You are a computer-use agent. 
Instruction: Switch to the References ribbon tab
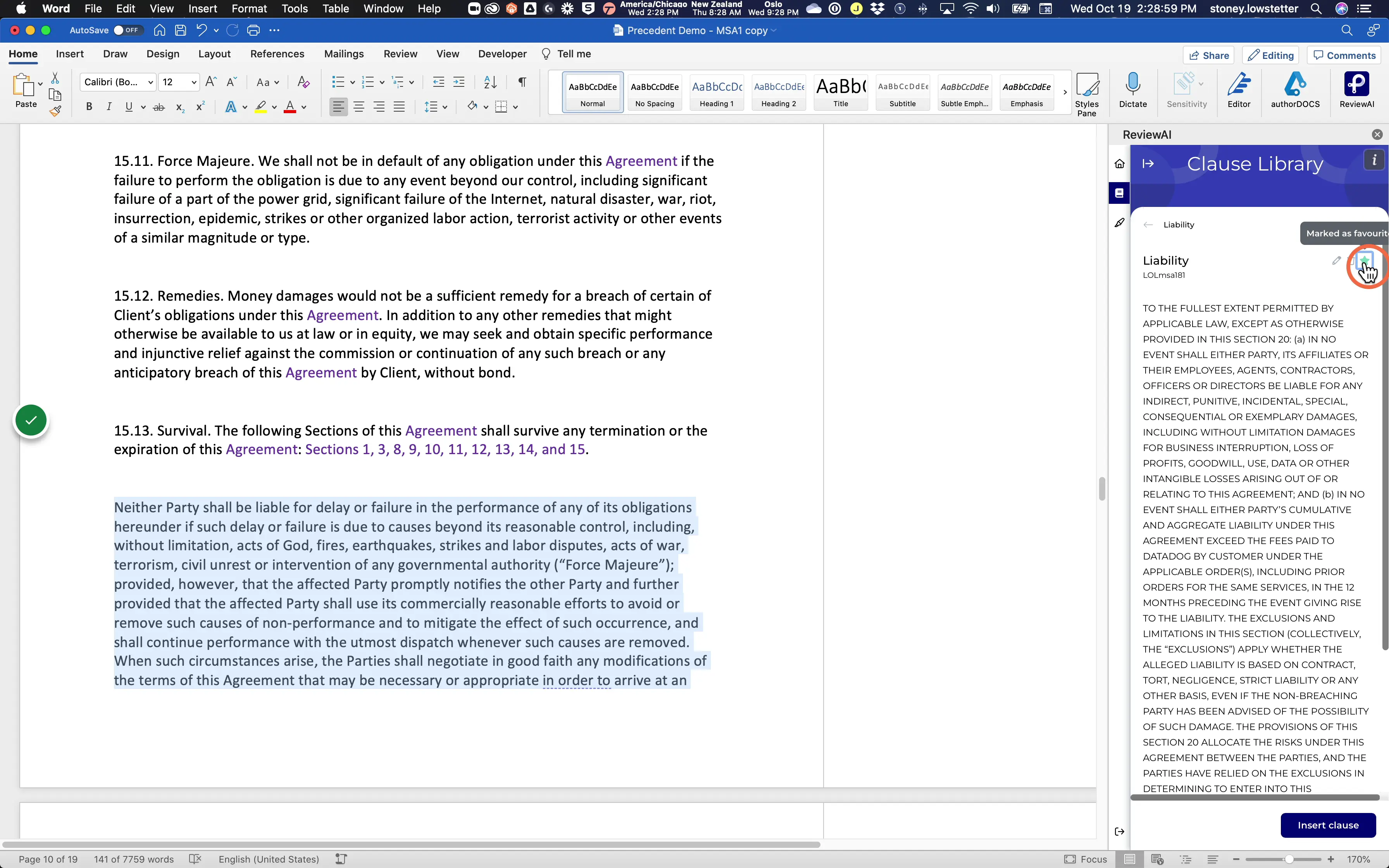(277, 54)
